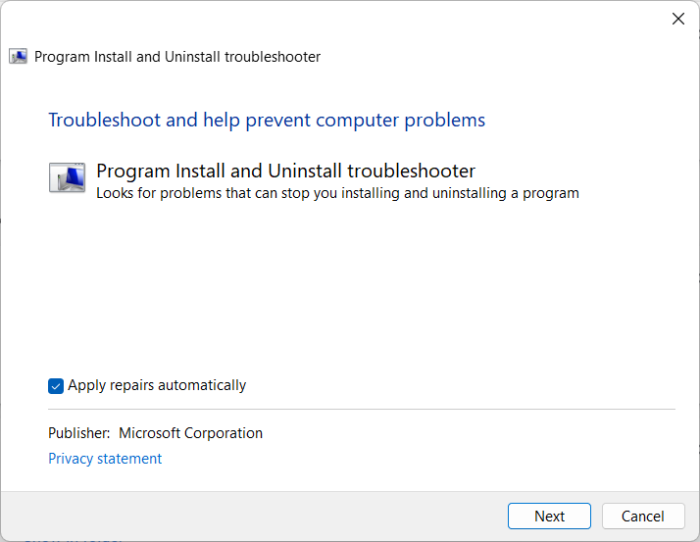Click the 'Looks for problems' description text
The width and height of the screenshot is (700, 542).
pos(337,193)
